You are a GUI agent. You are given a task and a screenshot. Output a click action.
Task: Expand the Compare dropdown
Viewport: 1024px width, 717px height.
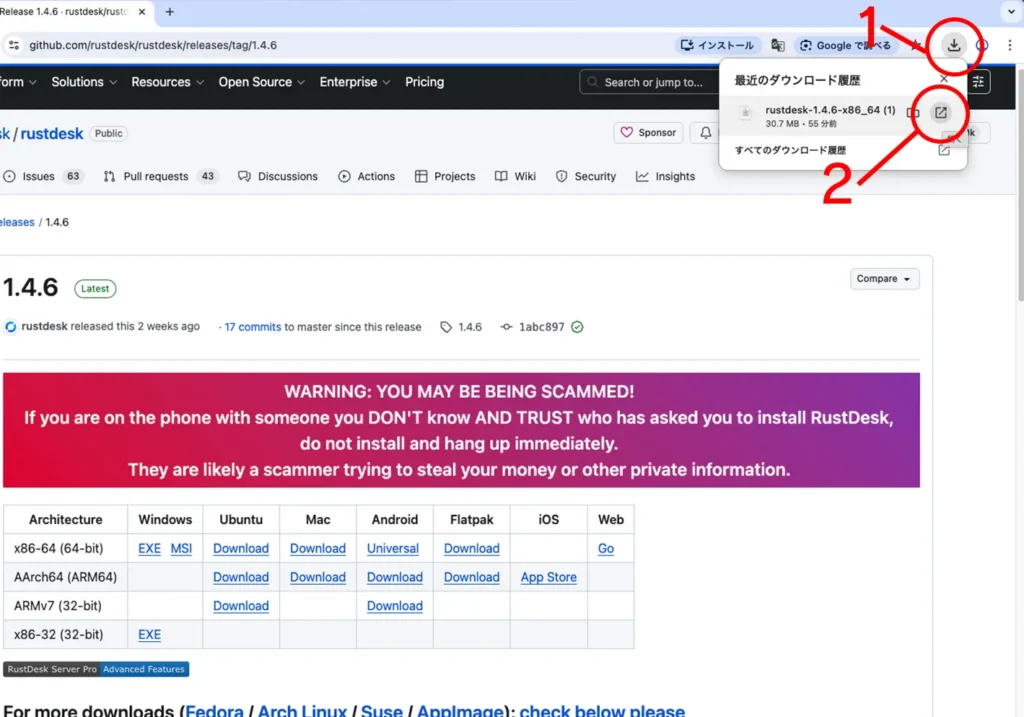(x=885, y=279)
